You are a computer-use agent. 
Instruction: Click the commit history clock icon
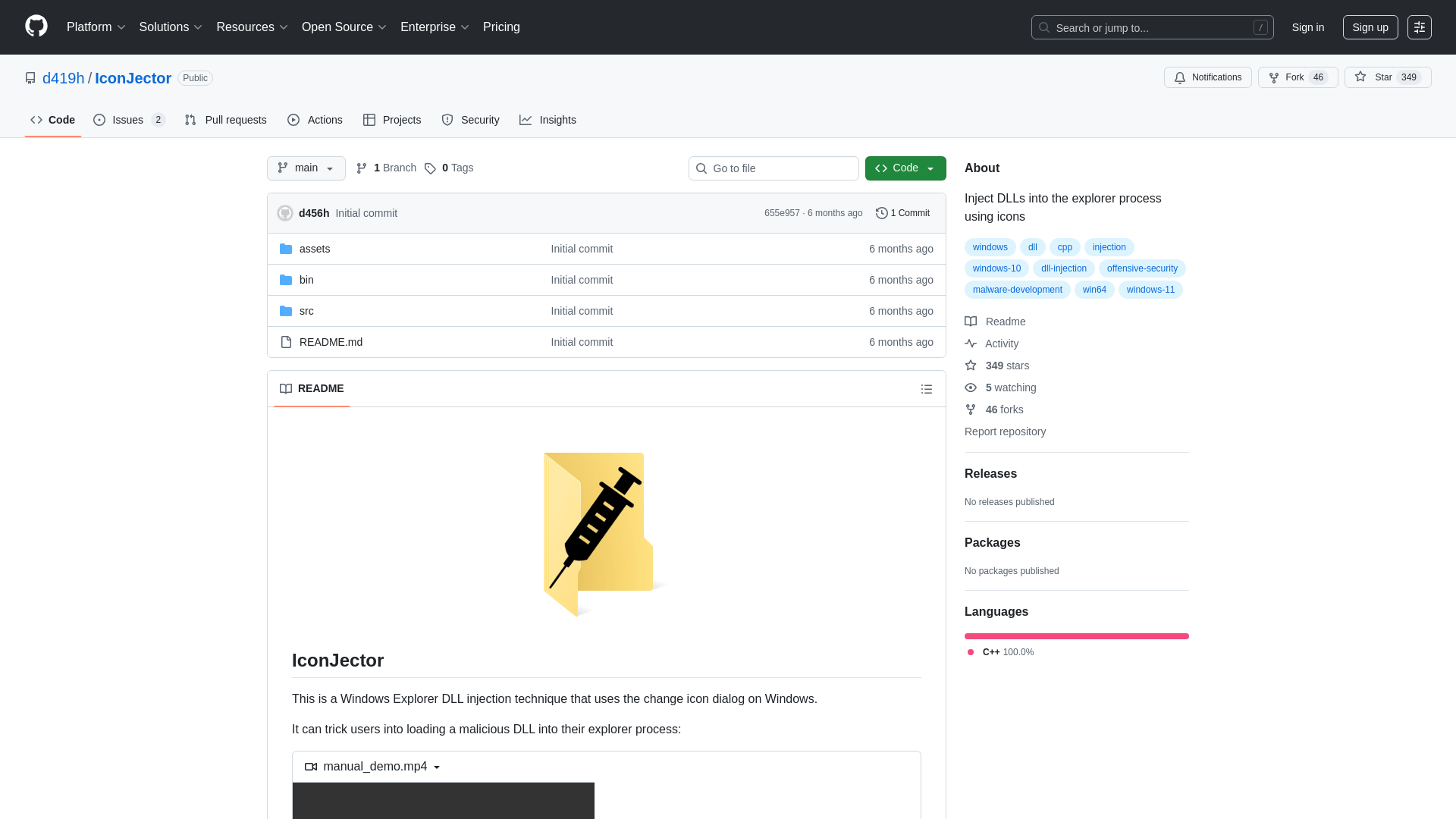(x=881, y=213)
